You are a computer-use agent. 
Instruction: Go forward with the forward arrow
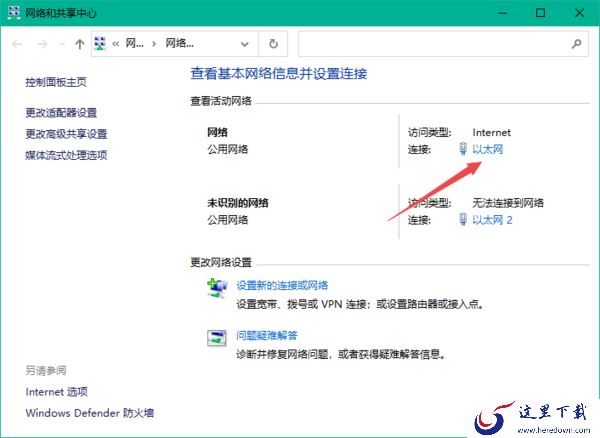(x=42, y=44)
